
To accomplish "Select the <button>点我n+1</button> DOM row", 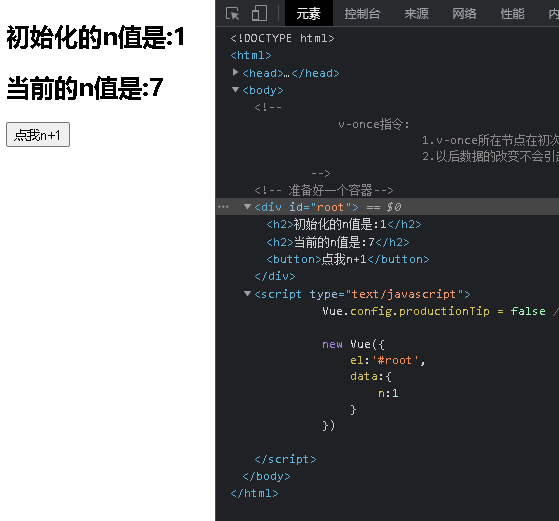I will 348,259.
